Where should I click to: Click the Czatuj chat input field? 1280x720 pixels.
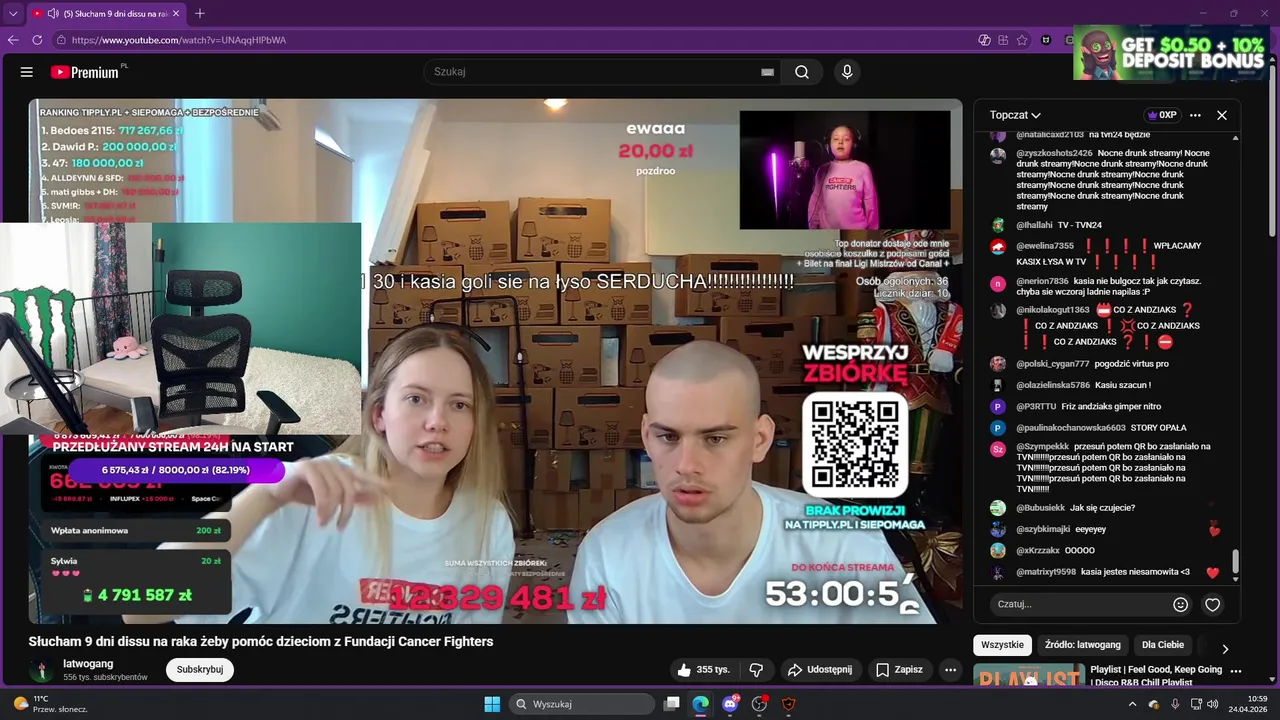point(1080,604)
